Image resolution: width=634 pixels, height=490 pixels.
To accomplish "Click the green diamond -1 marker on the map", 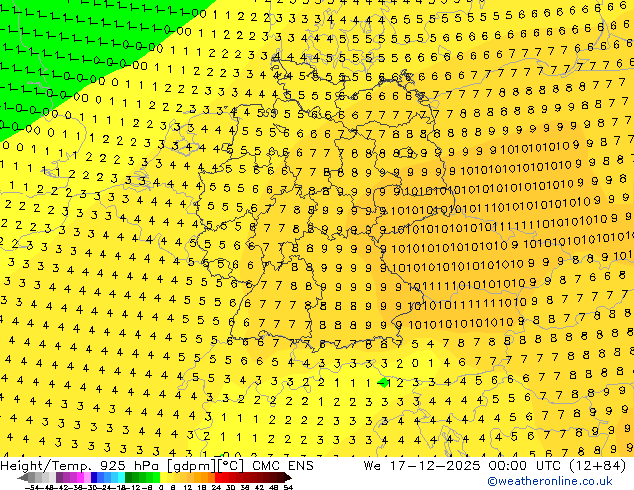I will (x=383, y=382).
